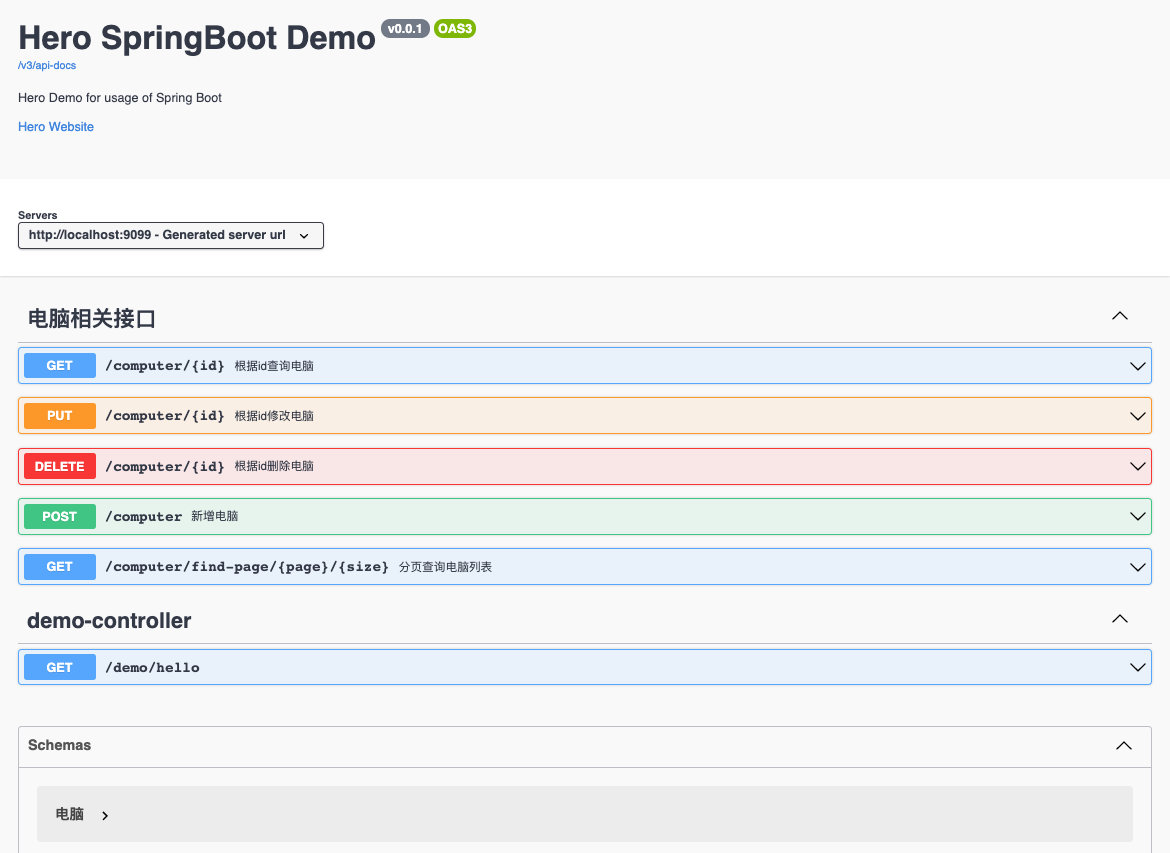Click the Servers label
This screenshot has width=1170, height=853.
[x=37, y=215]
